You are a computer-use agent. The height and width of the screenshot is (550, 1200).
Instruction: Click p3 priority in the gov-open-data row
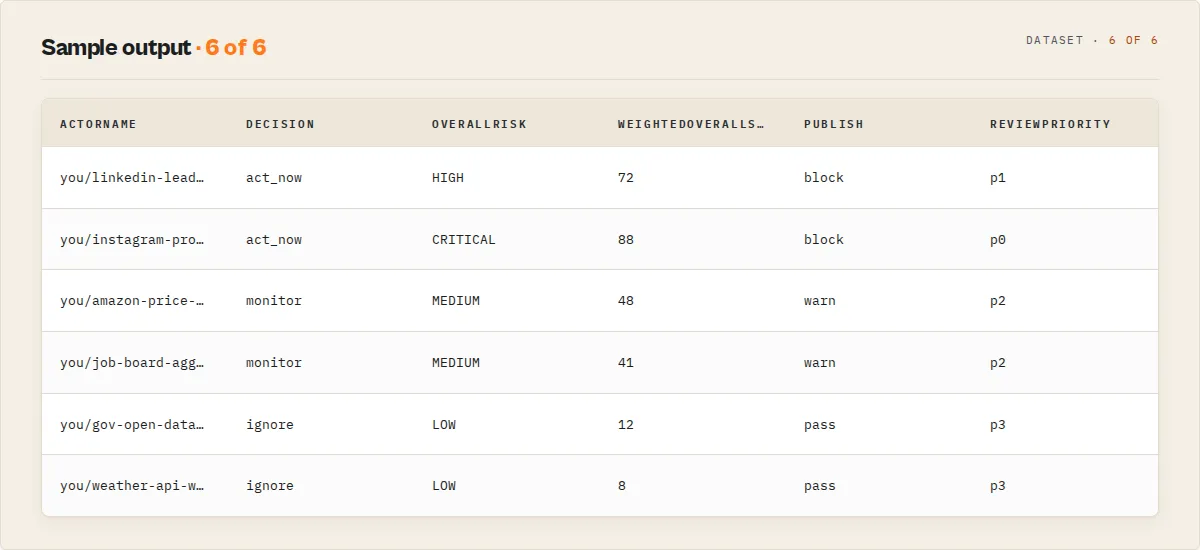tap(998, 425)
